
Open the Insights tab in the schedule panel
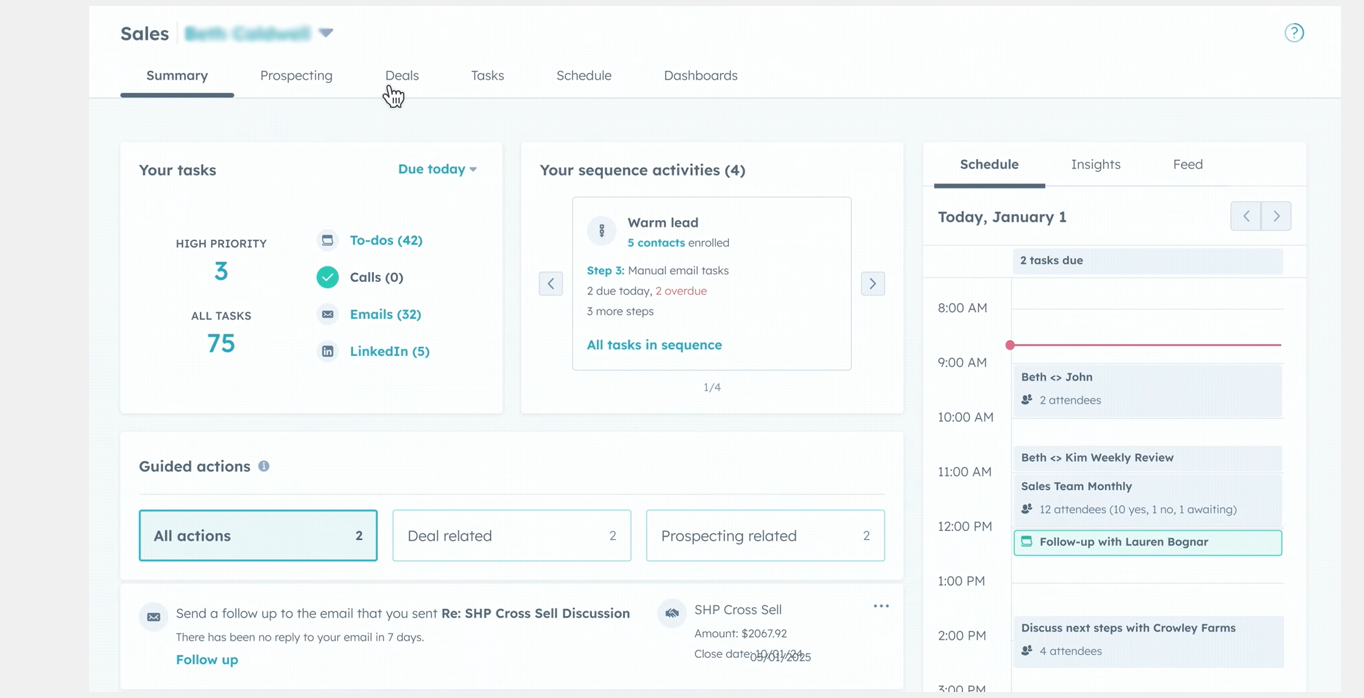click(1095, 164)
